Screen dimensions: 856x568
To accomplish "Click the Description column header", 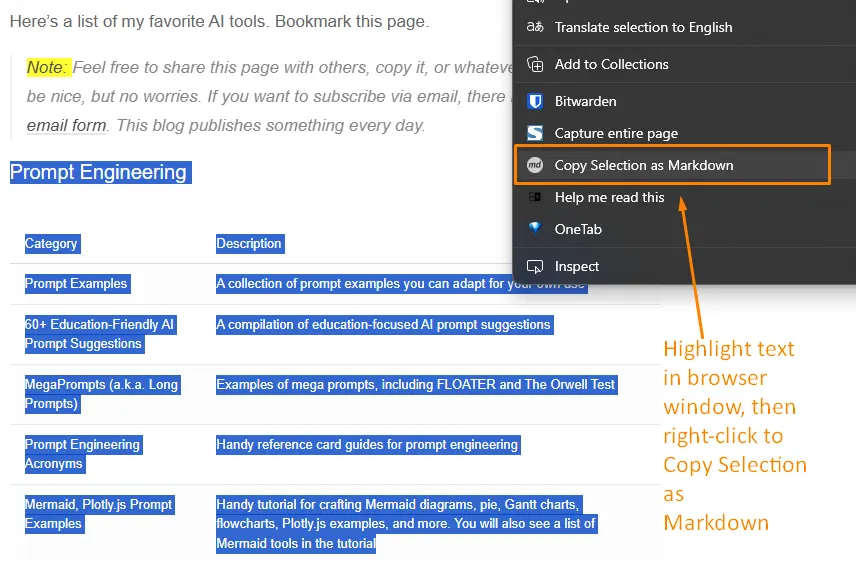I will point(250,244).
